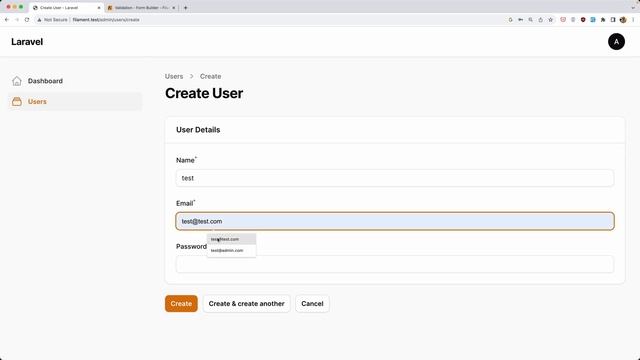The image size is (640, 360).
Task: Open the user avatar menu 'A'
Action: pos(616,42)
